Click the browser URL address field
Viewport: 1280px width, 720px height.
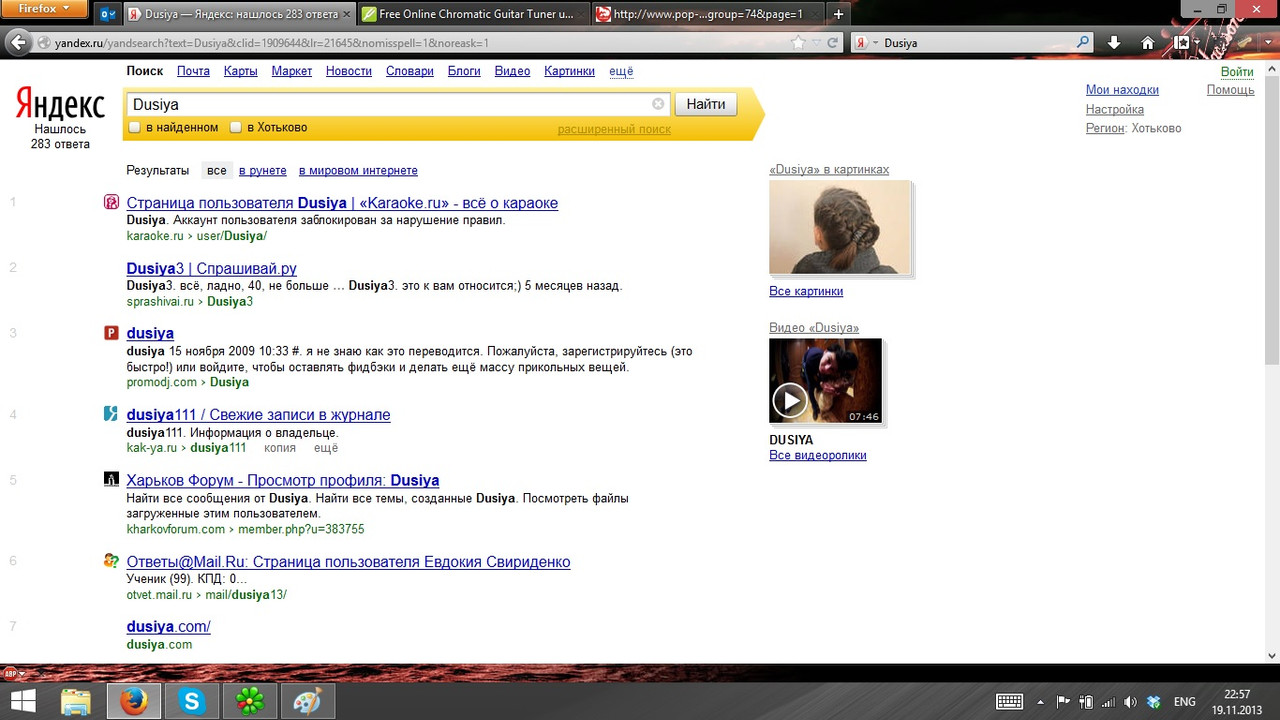420,43
